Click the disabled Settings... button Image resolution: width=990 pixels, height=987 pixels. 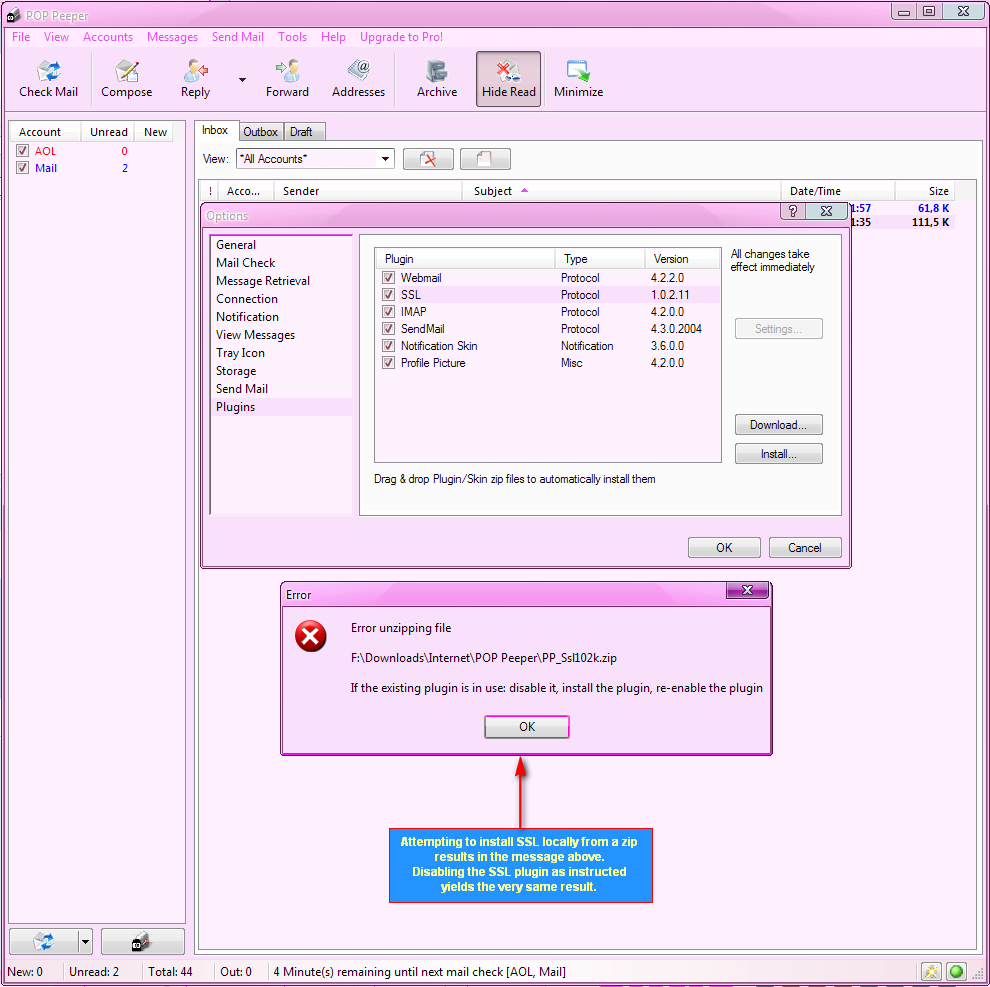click(x=778, y=328)
